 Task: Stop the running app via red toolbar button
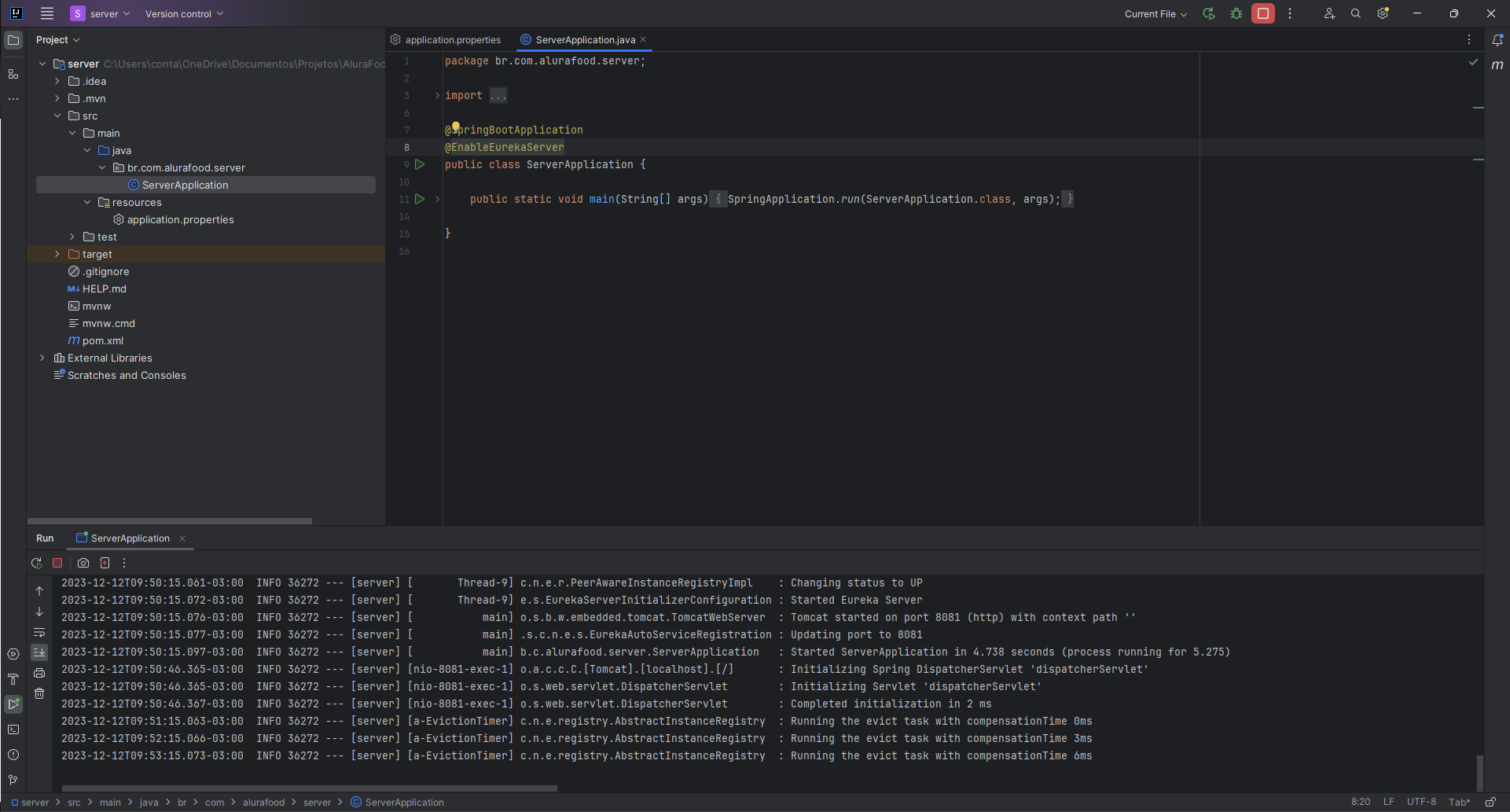click(x=1263, y=13)
